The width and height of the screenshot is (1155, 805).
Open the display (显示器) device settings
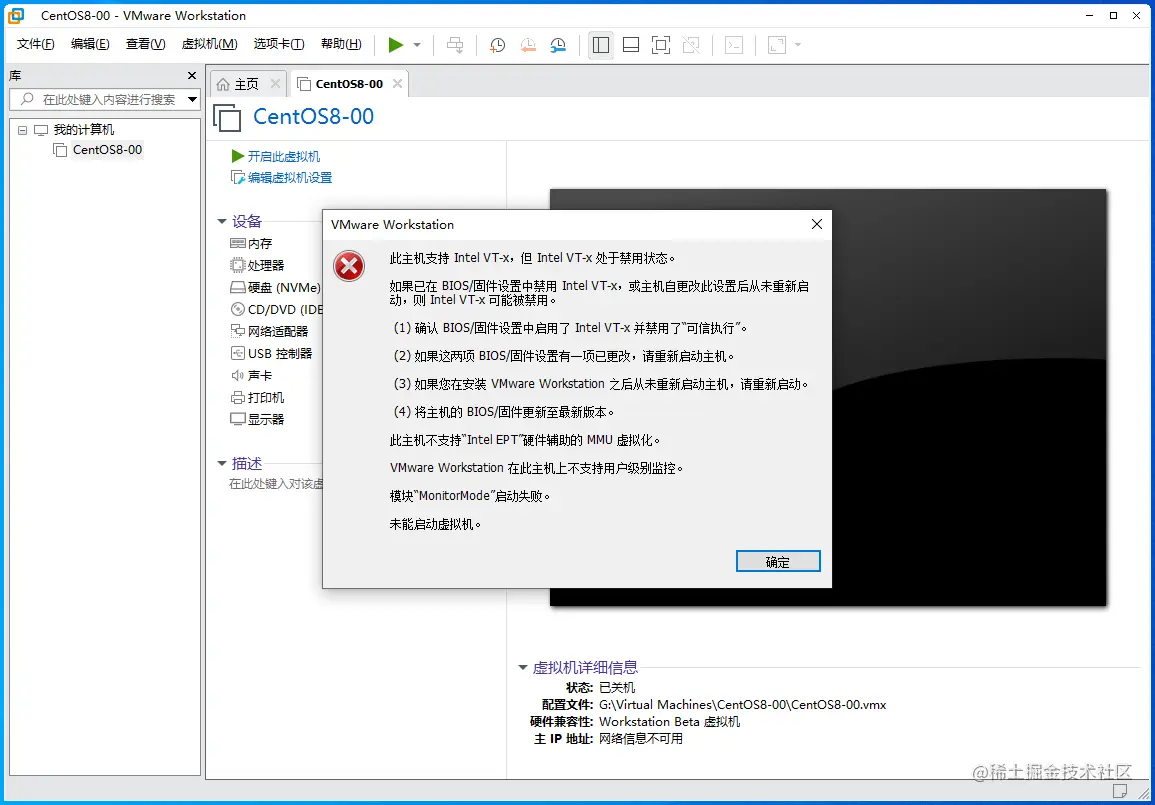pos(262,419)
